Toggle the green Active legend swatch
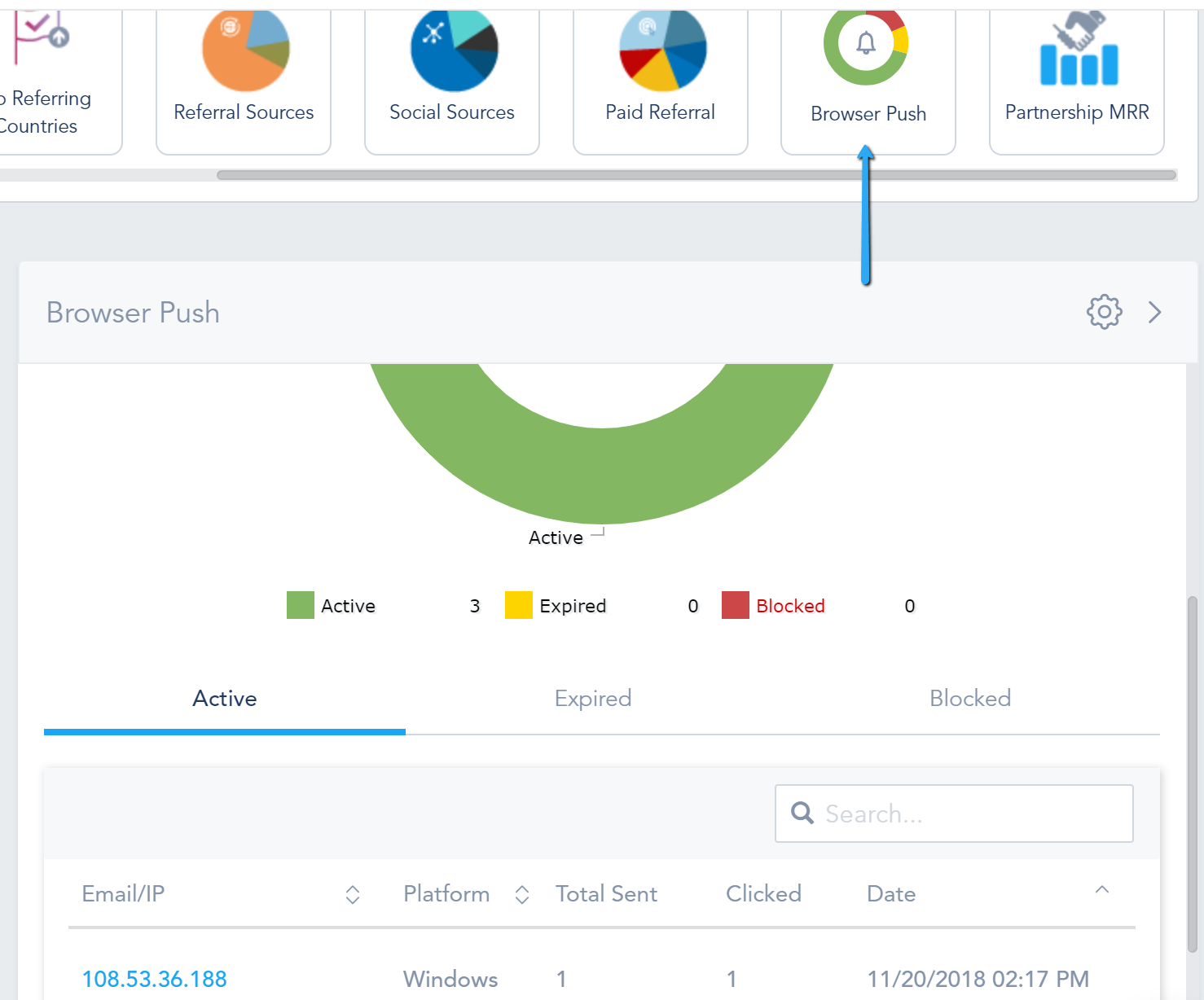The height and width of the screenshot is (1000, 1204). (301, 605)
